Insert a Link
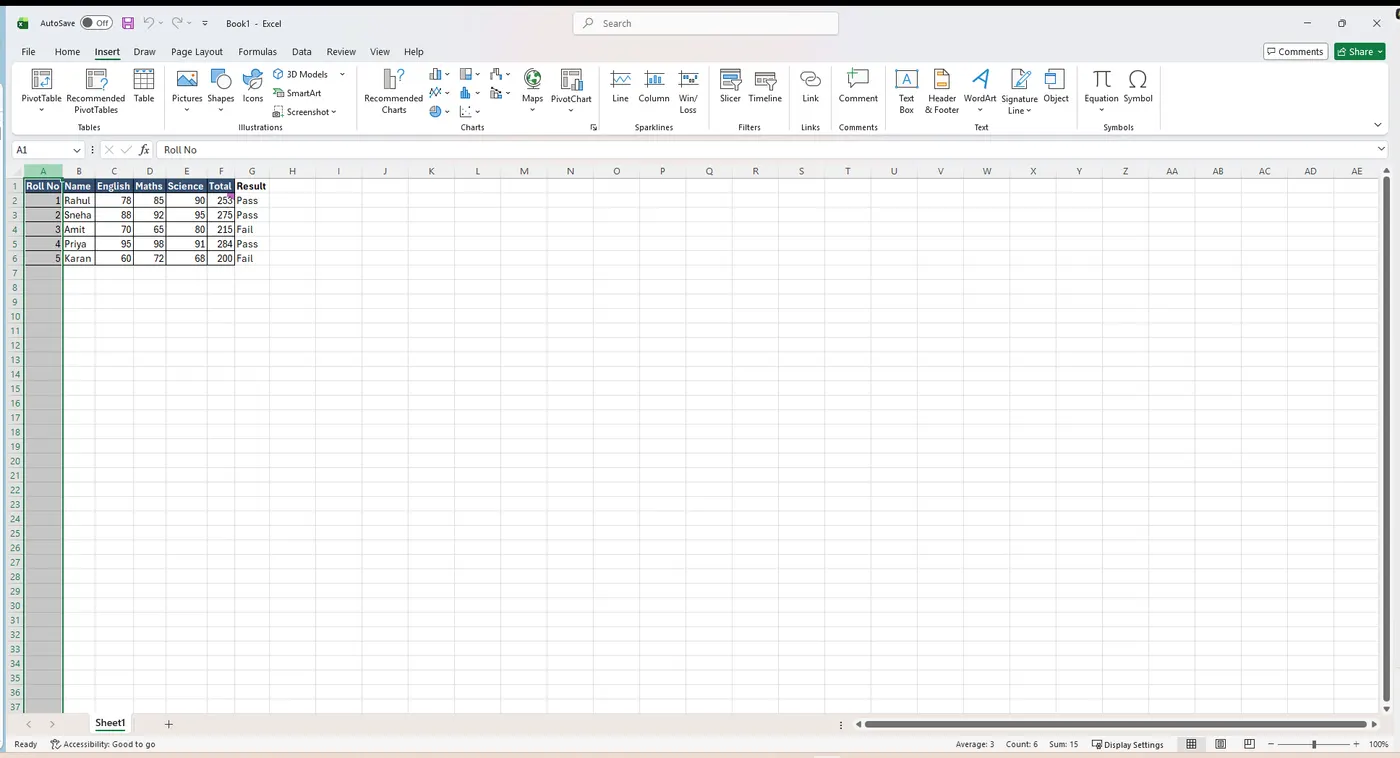 pyautogui.click(x=811, y=86)
